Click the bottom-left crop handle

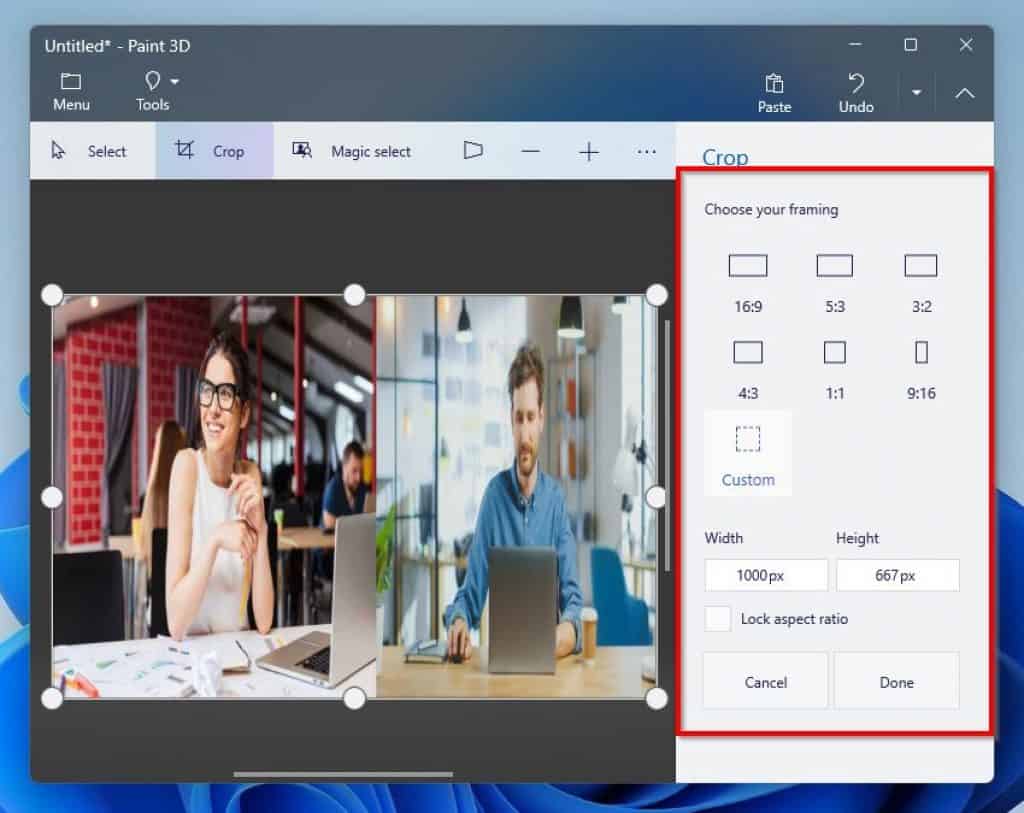click(52, 699)
